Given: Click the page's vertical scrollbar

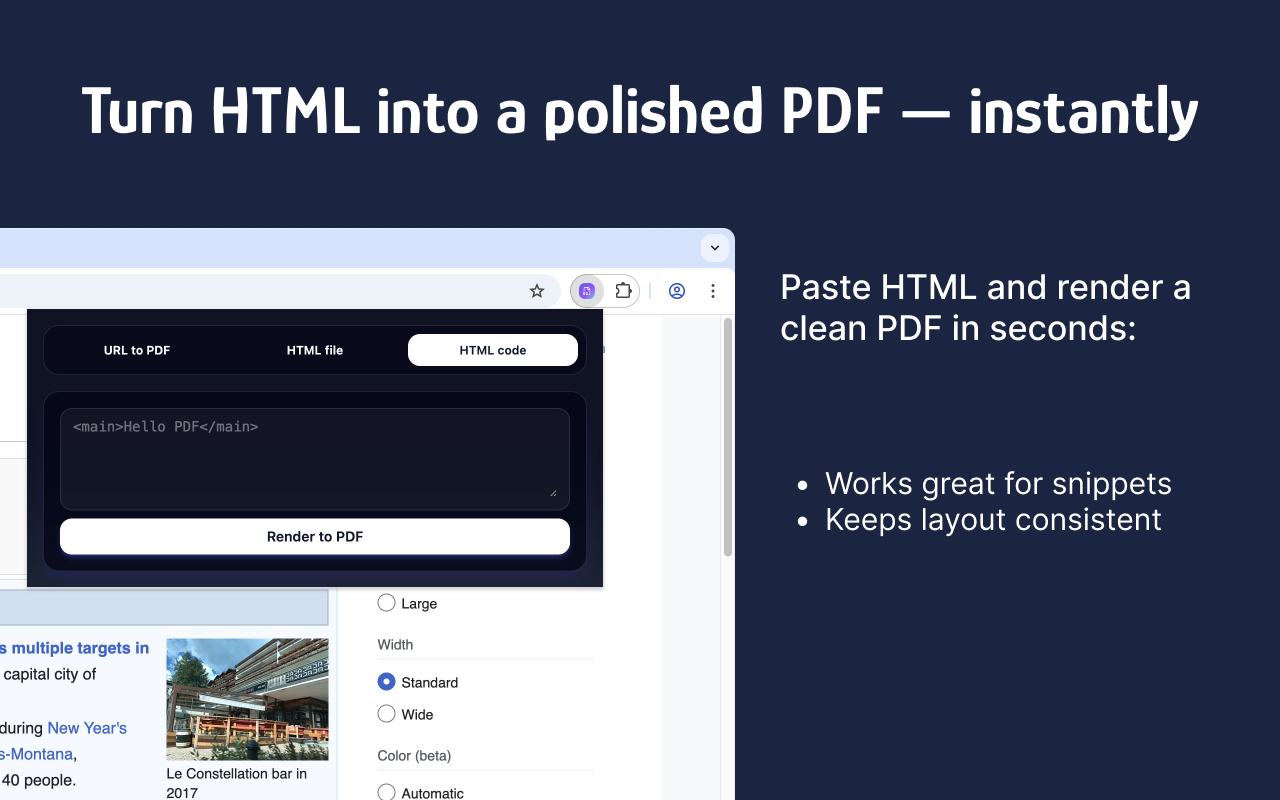Looking at the screenshot, I should [x=728, y=437].
